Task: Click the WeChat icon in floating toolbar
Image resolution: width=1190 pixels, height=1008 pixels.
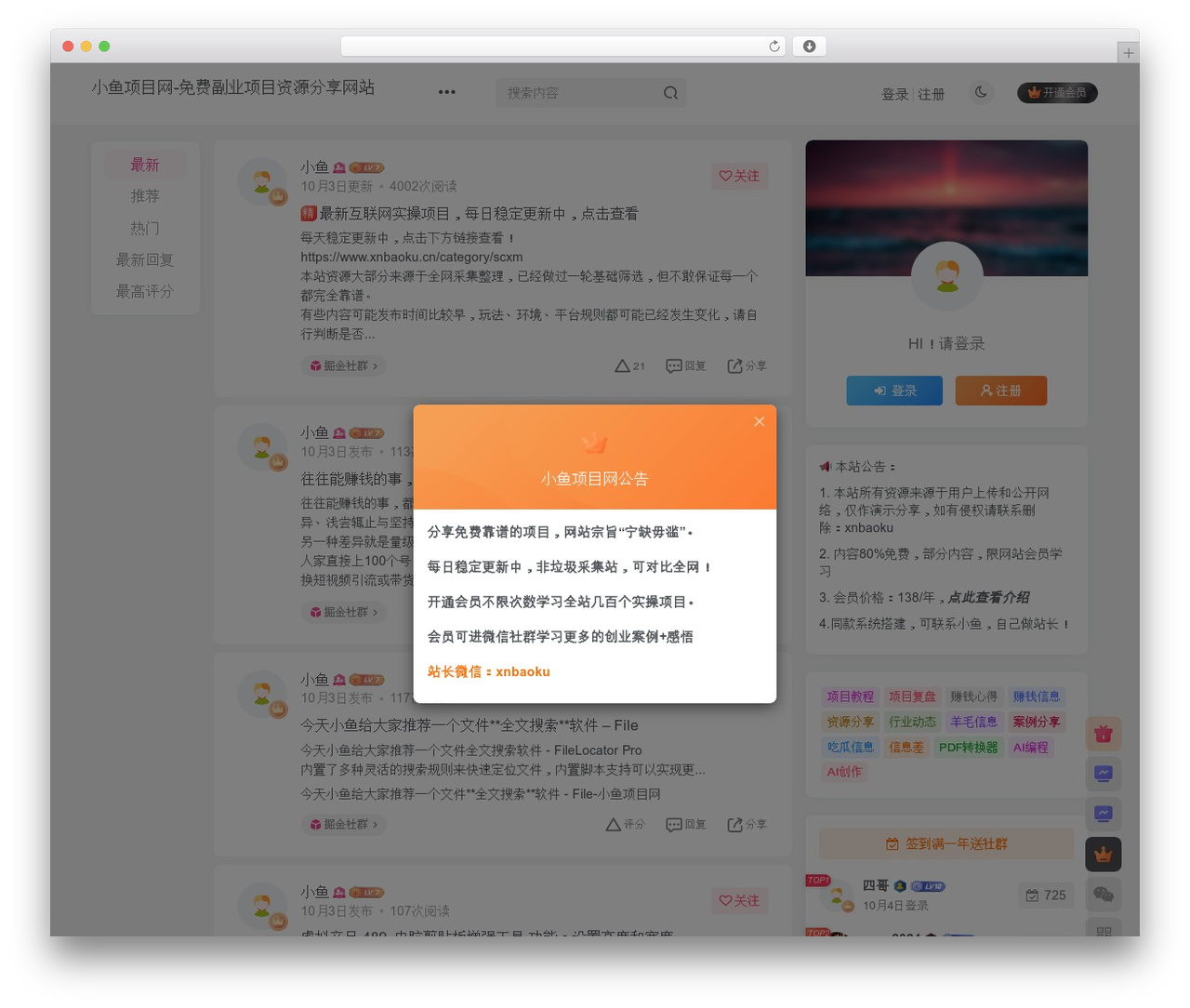Action: [1104, 895]
